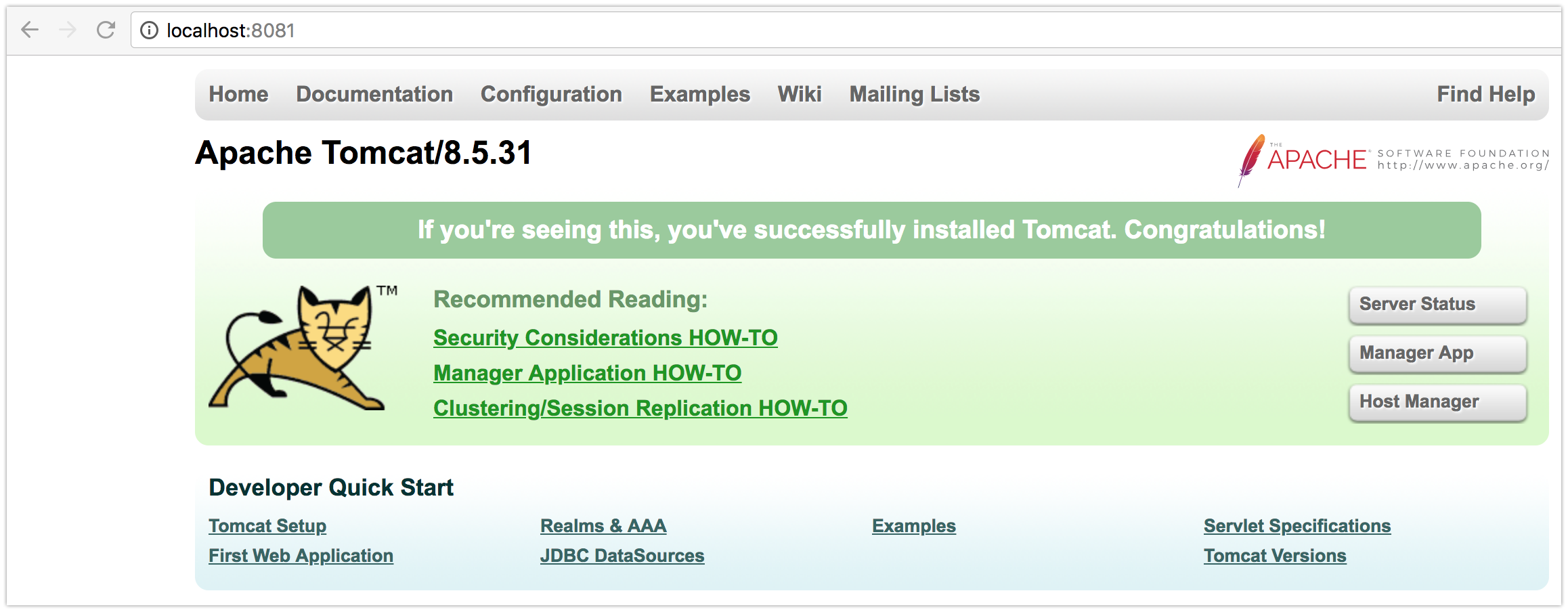Click the site info icon in address bar

click(x=149, y=30)
